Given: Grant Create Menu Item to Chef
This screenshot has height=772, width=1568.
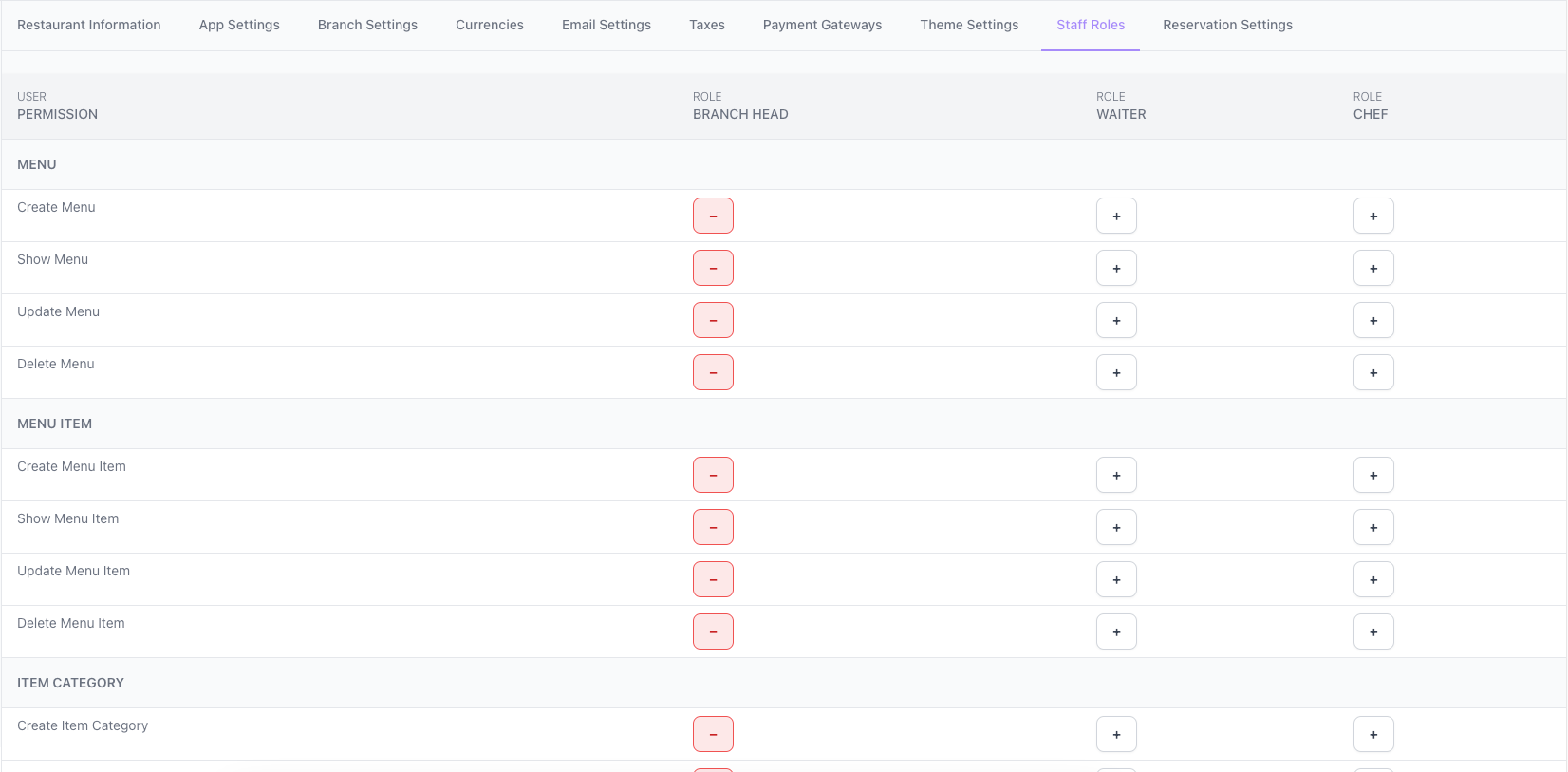Looking at the screenshot, I should point(1373,475).
